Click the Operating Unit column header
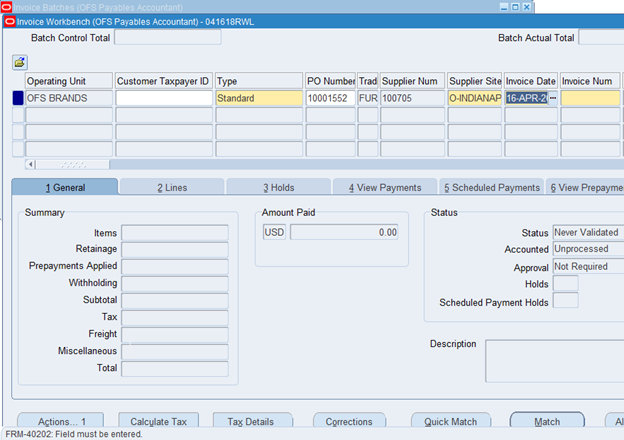Viewport: 624px width, 440px height. pyautogui.click(x=69, y=81)
